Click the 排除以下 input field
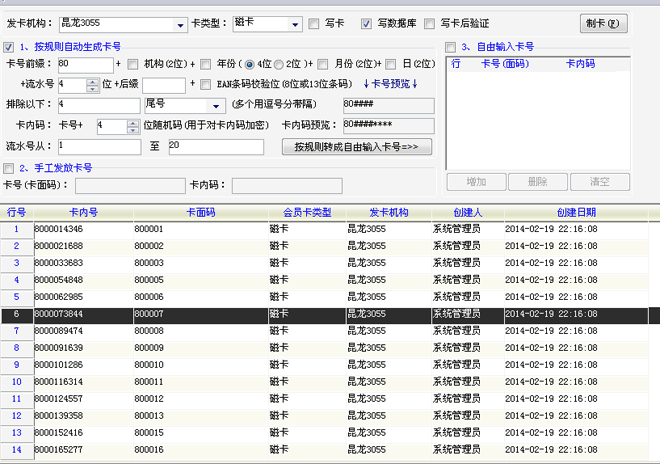 tap(99, 106)
